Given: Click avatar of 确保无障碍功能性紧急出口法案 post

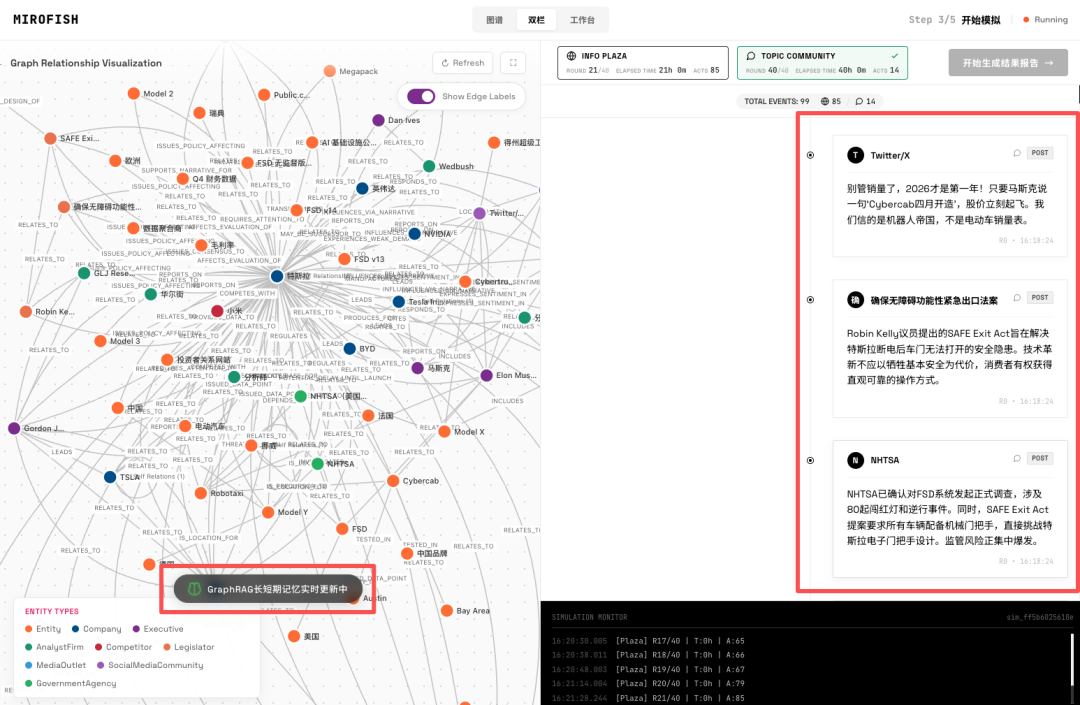Looking at the screenshot, I should click(855, 299).
